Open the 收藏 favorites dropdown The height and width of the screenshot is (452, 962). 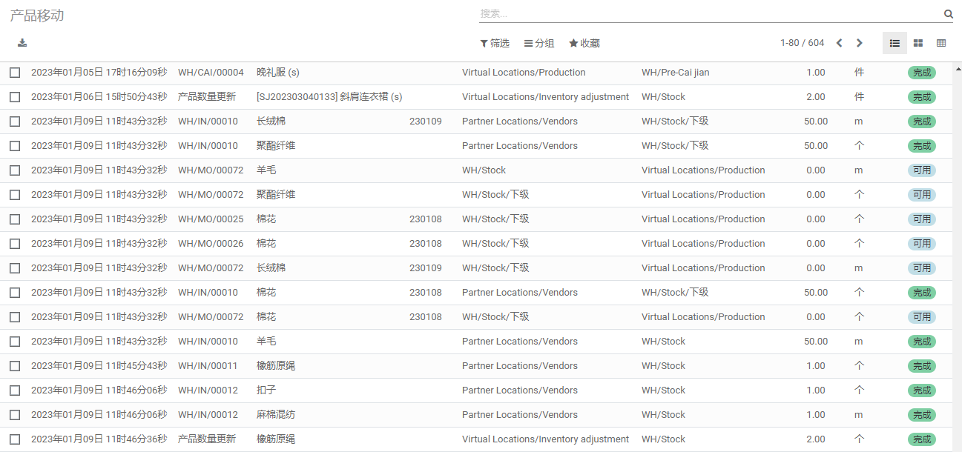pyautogui.click(x=584, y=44)
